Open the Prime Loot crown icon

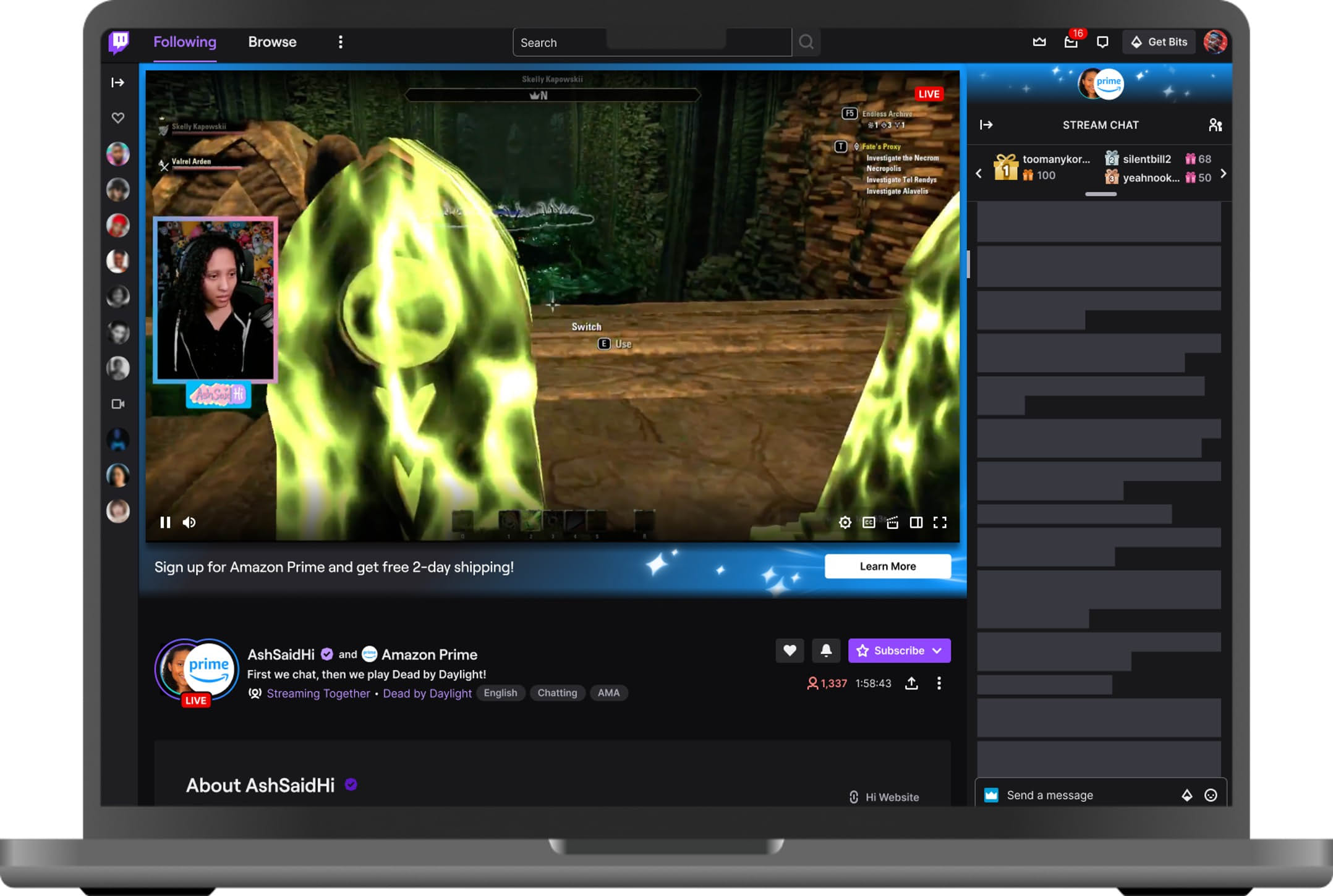click(1039, 42)
